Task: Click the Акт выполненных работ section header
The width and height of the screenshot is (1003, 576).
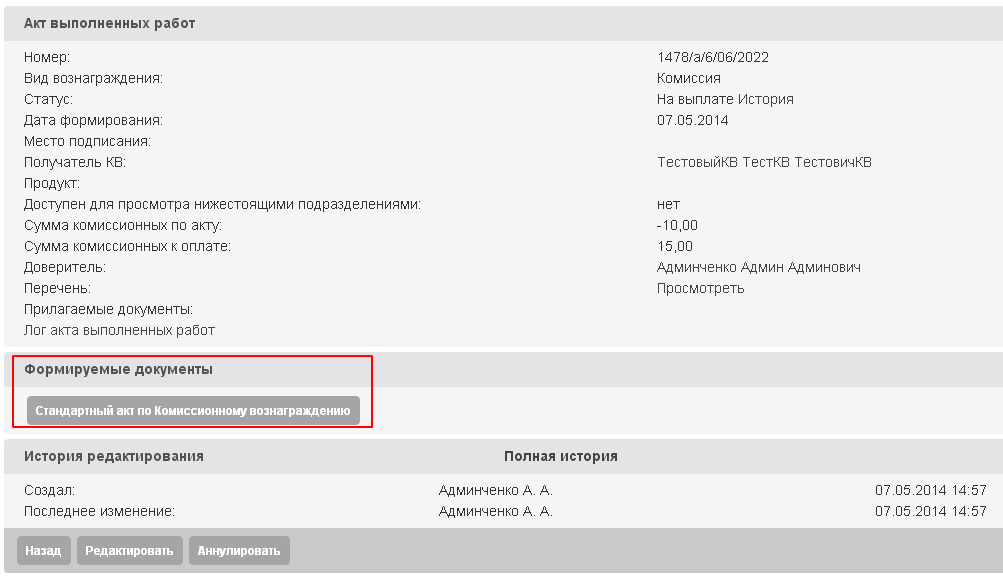Action: coord(109,24)
